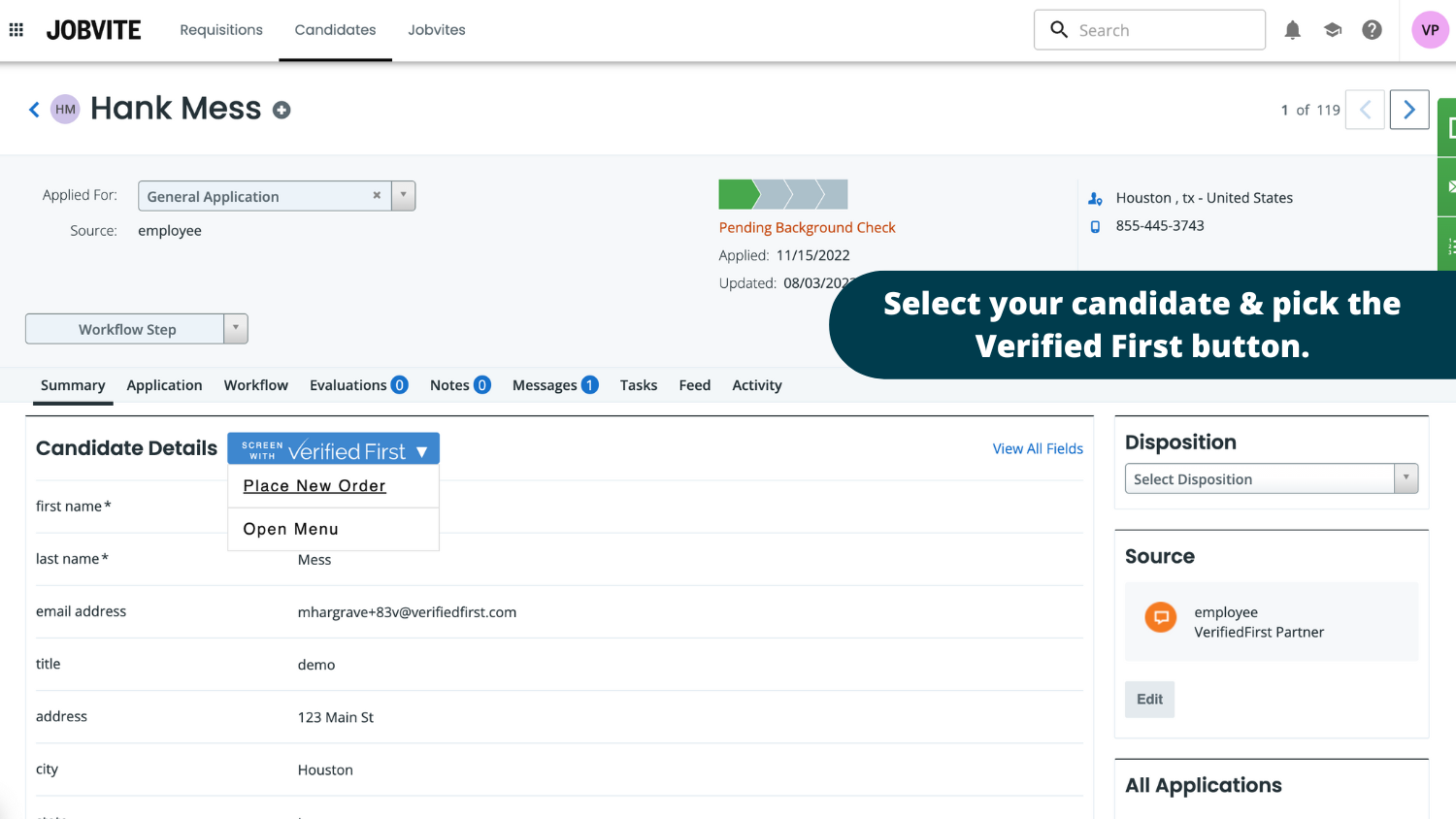
Task: Choose Place New Order menu item
Action: (314, 486)
